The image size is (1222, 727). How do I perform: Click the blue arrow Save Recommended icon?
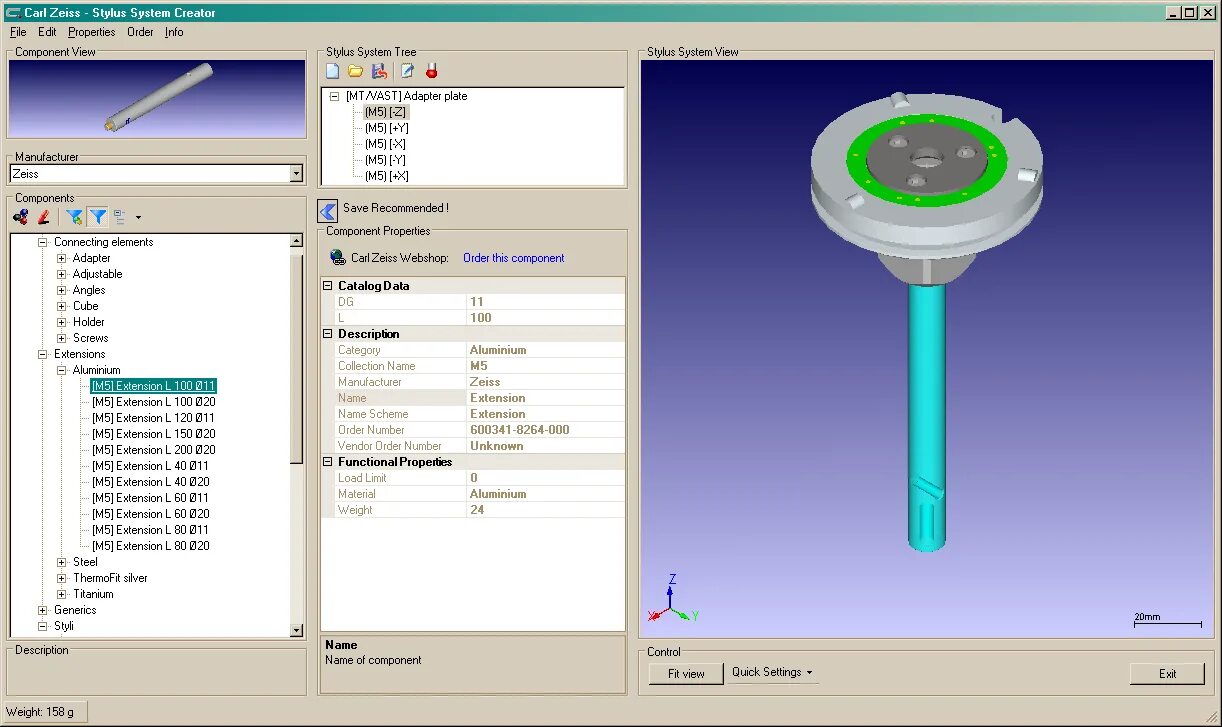[x=327, y=210]
